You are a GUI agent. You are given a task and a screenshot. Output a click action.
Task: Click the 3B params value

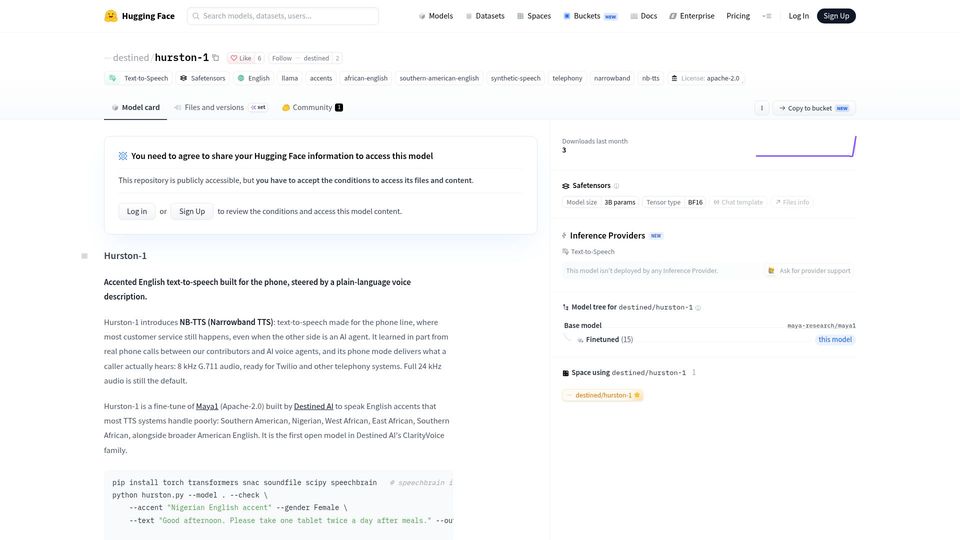point(620,202)
